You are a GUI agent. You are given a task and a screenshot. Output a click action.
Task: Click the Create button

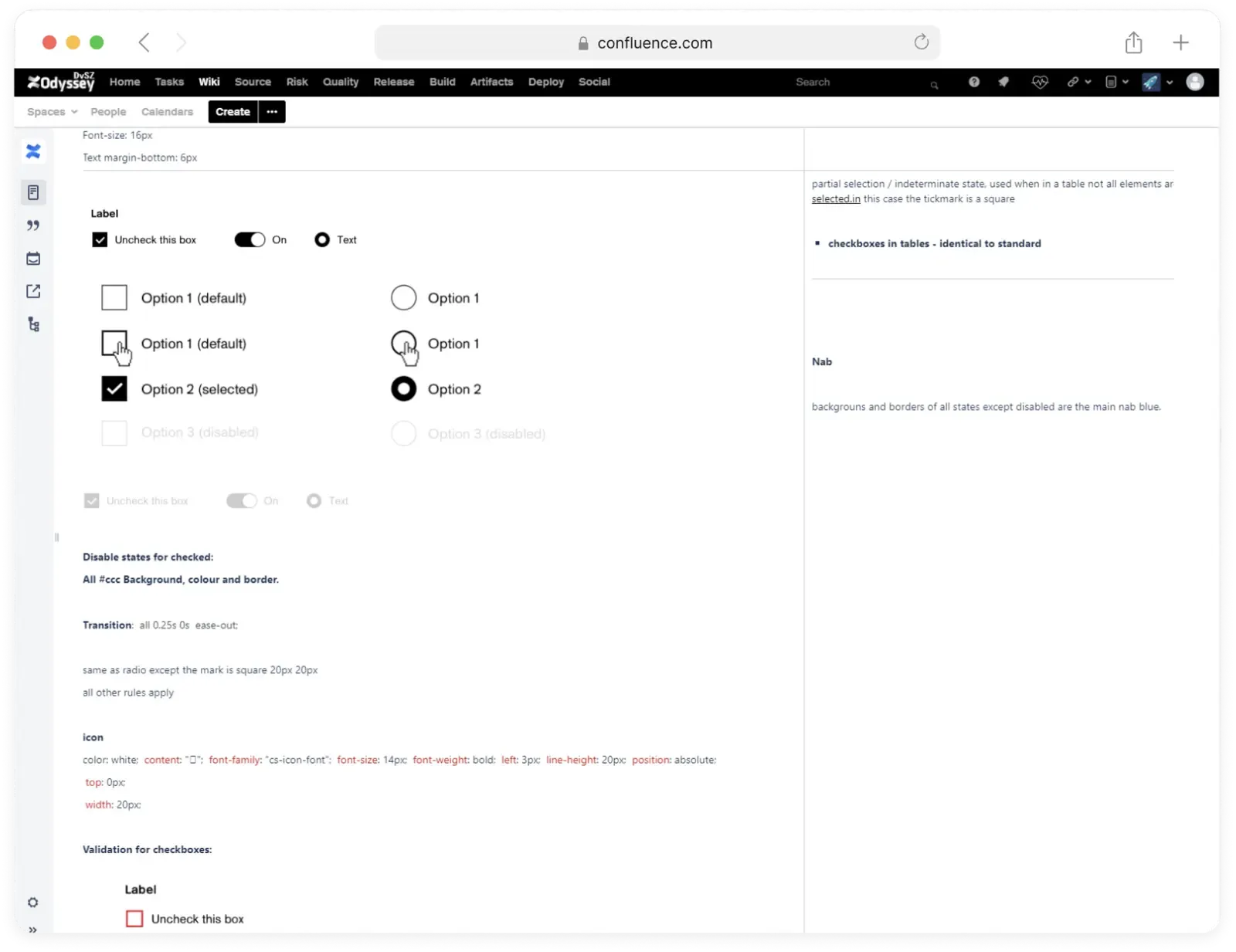[x=232, y=111]
